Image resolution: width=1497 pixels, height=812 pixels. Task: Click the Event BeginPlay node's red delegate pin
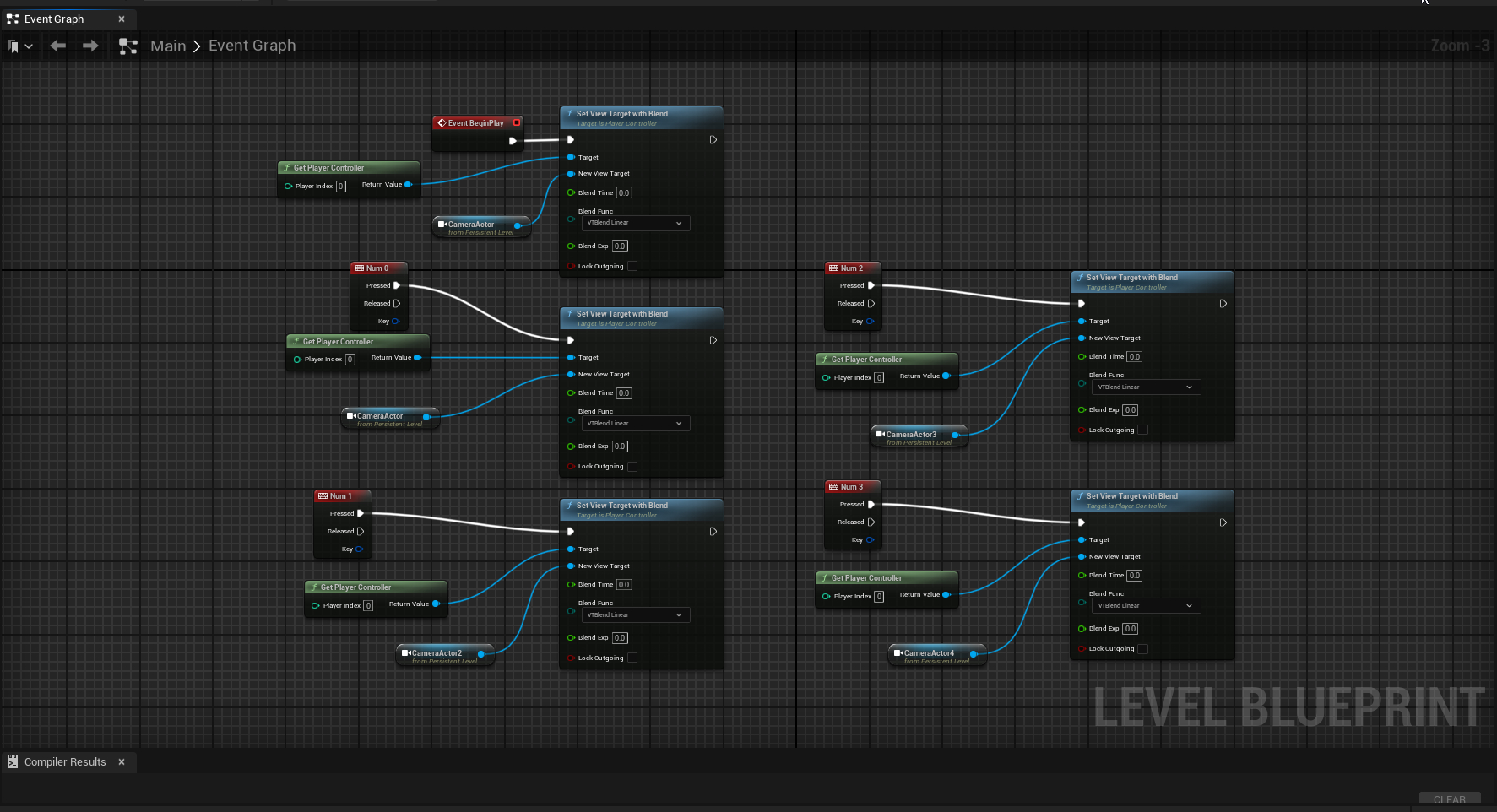point(517,122)
